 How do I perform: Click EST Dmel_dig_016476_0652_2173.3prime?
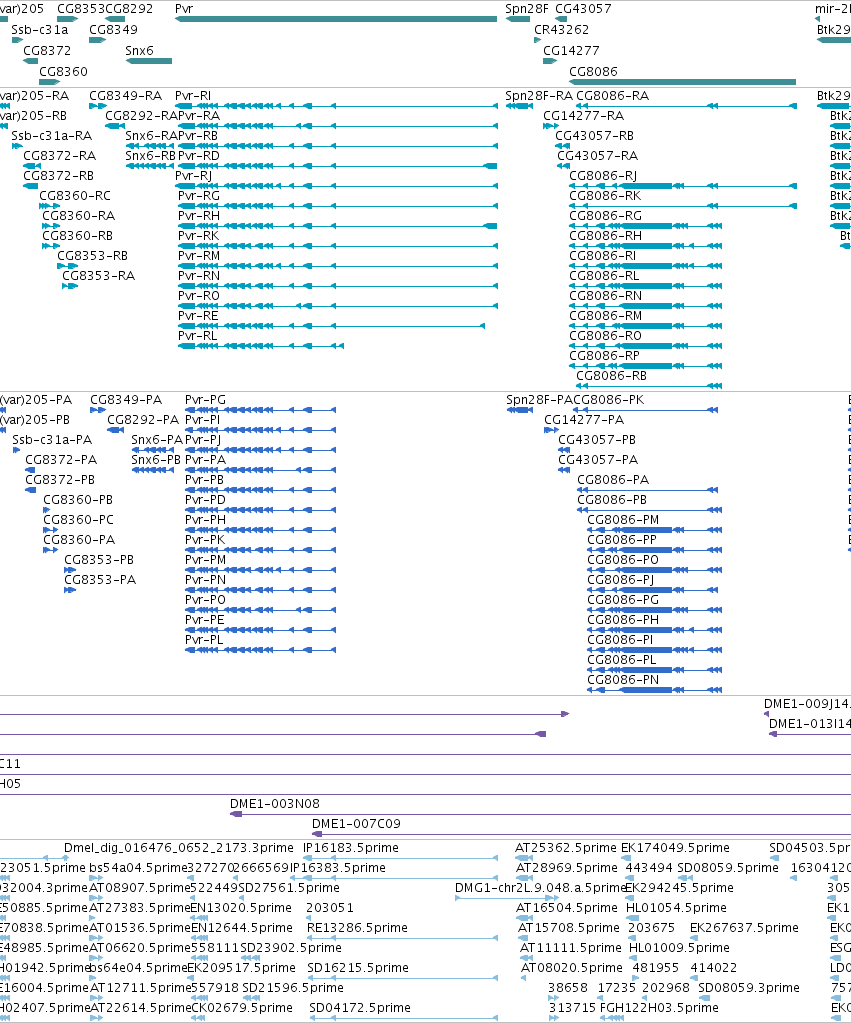coord(179,848)
